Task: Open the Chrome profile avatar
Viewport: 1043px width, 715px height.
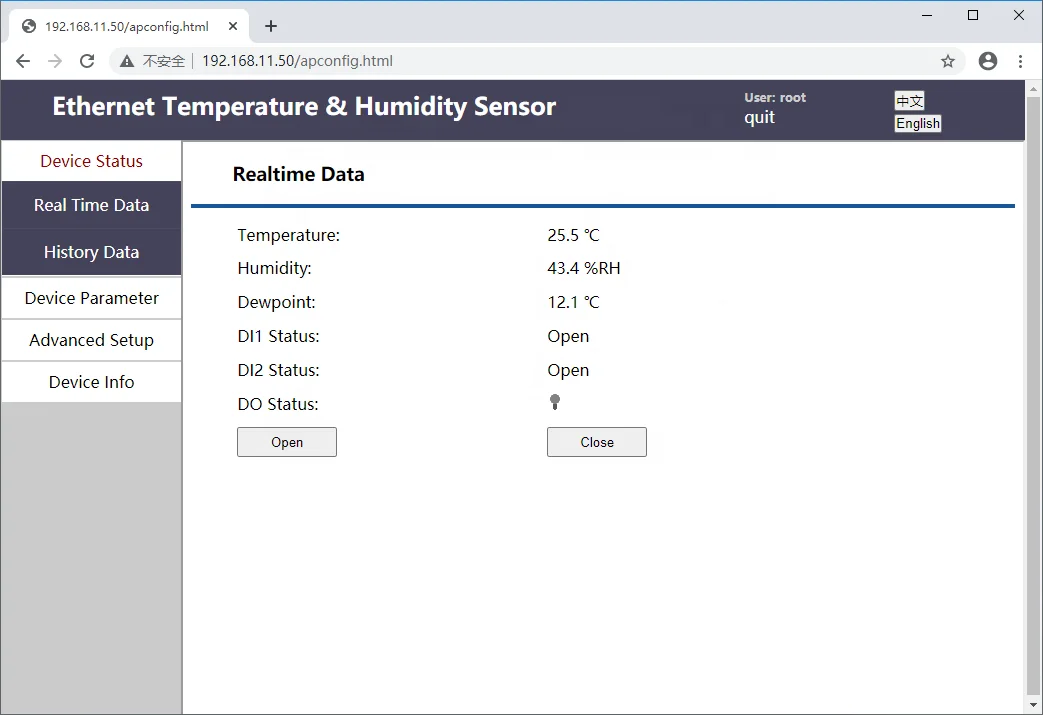Action: point(988,61)
